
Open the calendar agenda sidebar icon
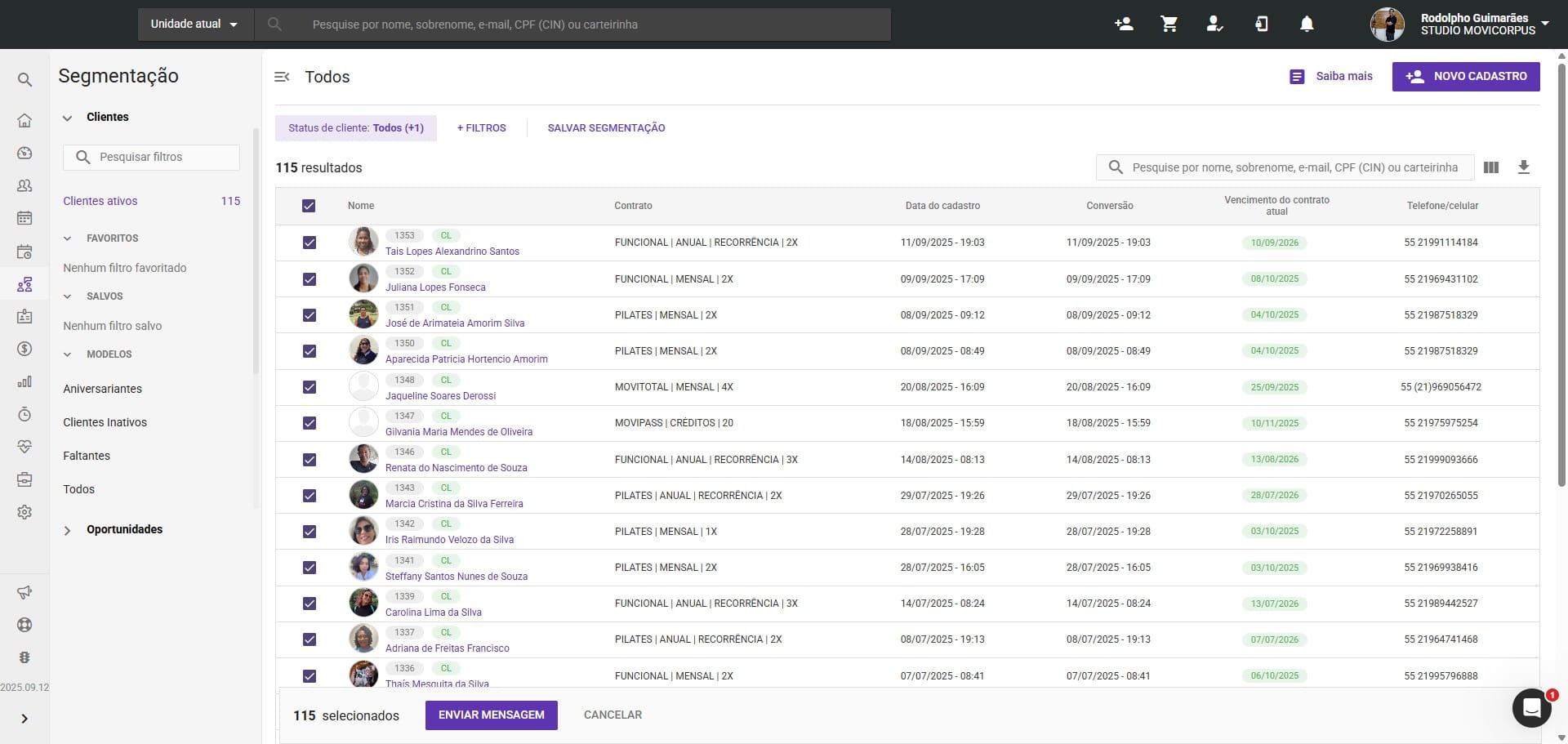pyautogui.click(x=24, y=218)
